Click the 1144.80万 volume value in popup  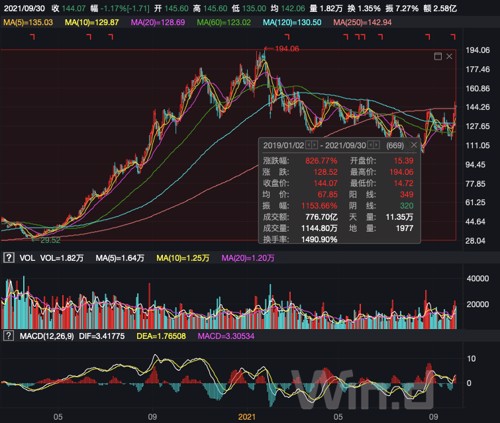point(319,228)
